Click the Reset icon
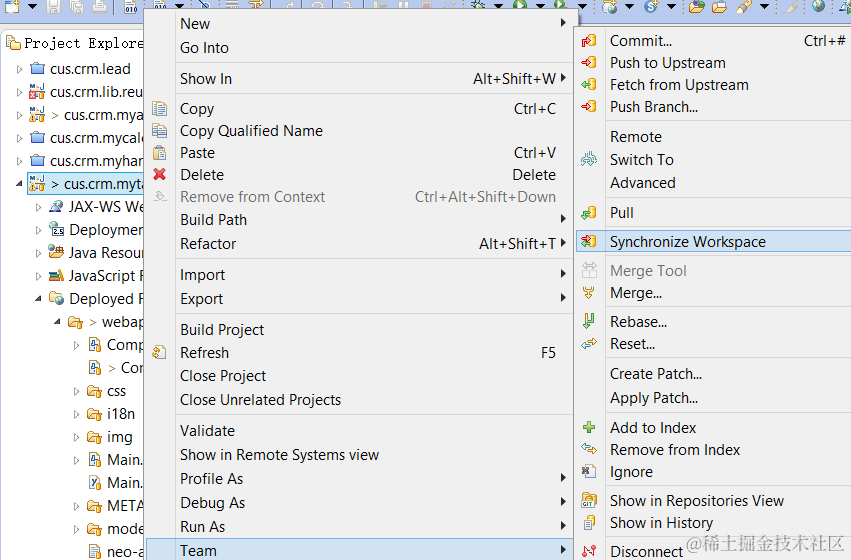This screenshot has width=851, height=560. click(x=589, y=343)
